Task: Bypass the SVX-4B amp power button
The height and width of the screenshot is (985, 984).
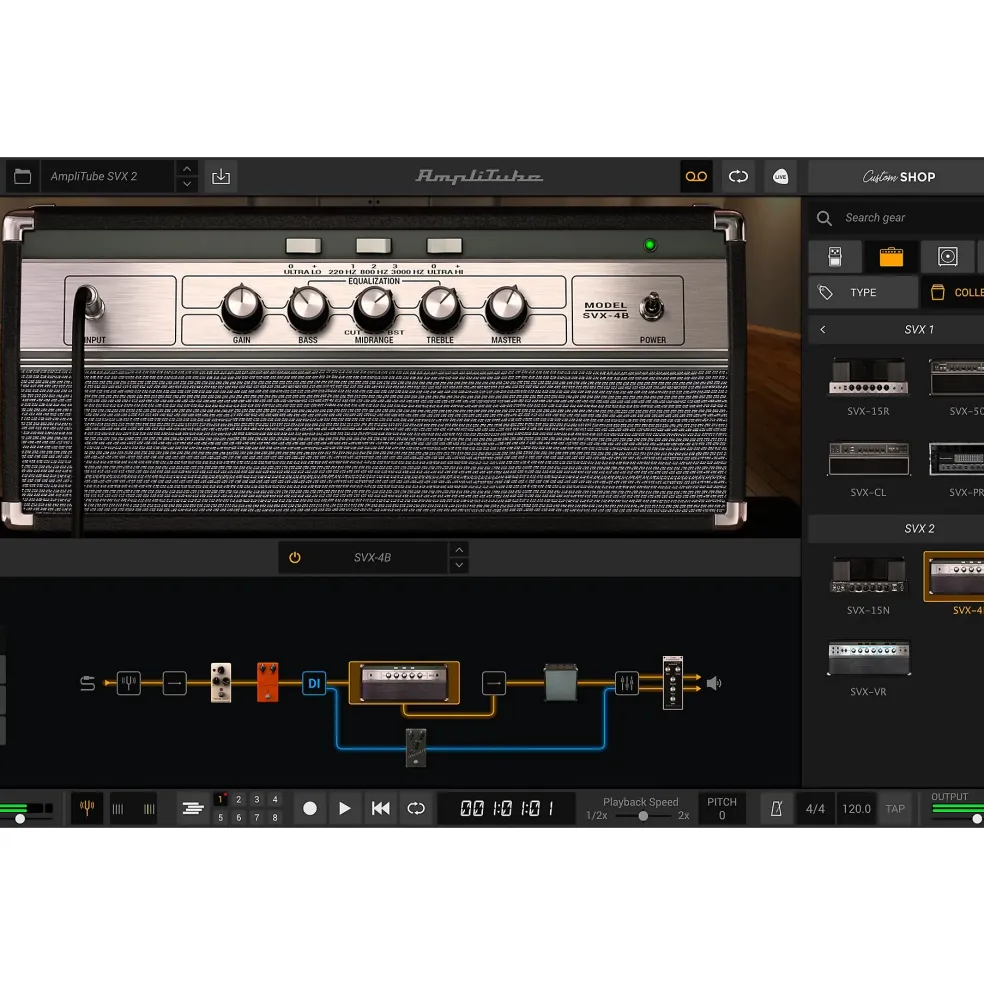Action: coord(295,557)
